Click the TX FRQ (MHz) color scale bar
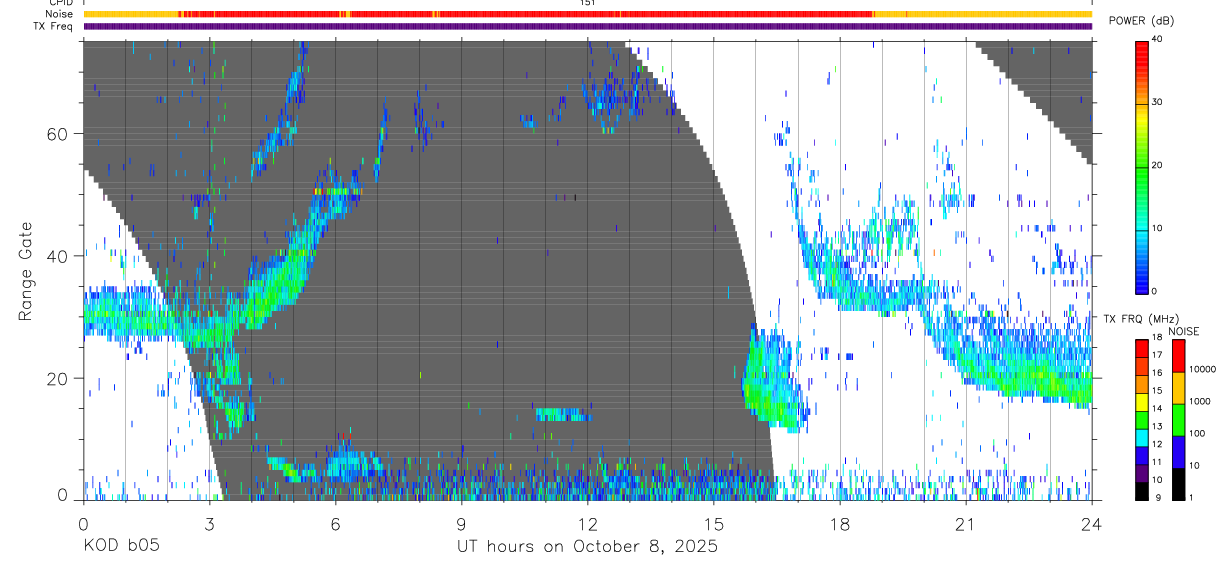 pos(1142,419)
